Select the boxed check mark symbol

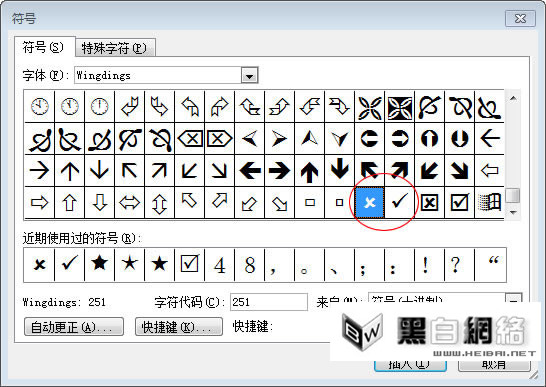[x=460, y=202]
